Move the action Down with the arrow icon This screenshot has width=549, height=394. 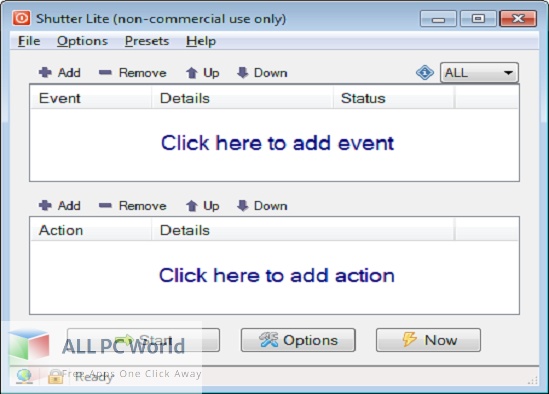(242, 205)
